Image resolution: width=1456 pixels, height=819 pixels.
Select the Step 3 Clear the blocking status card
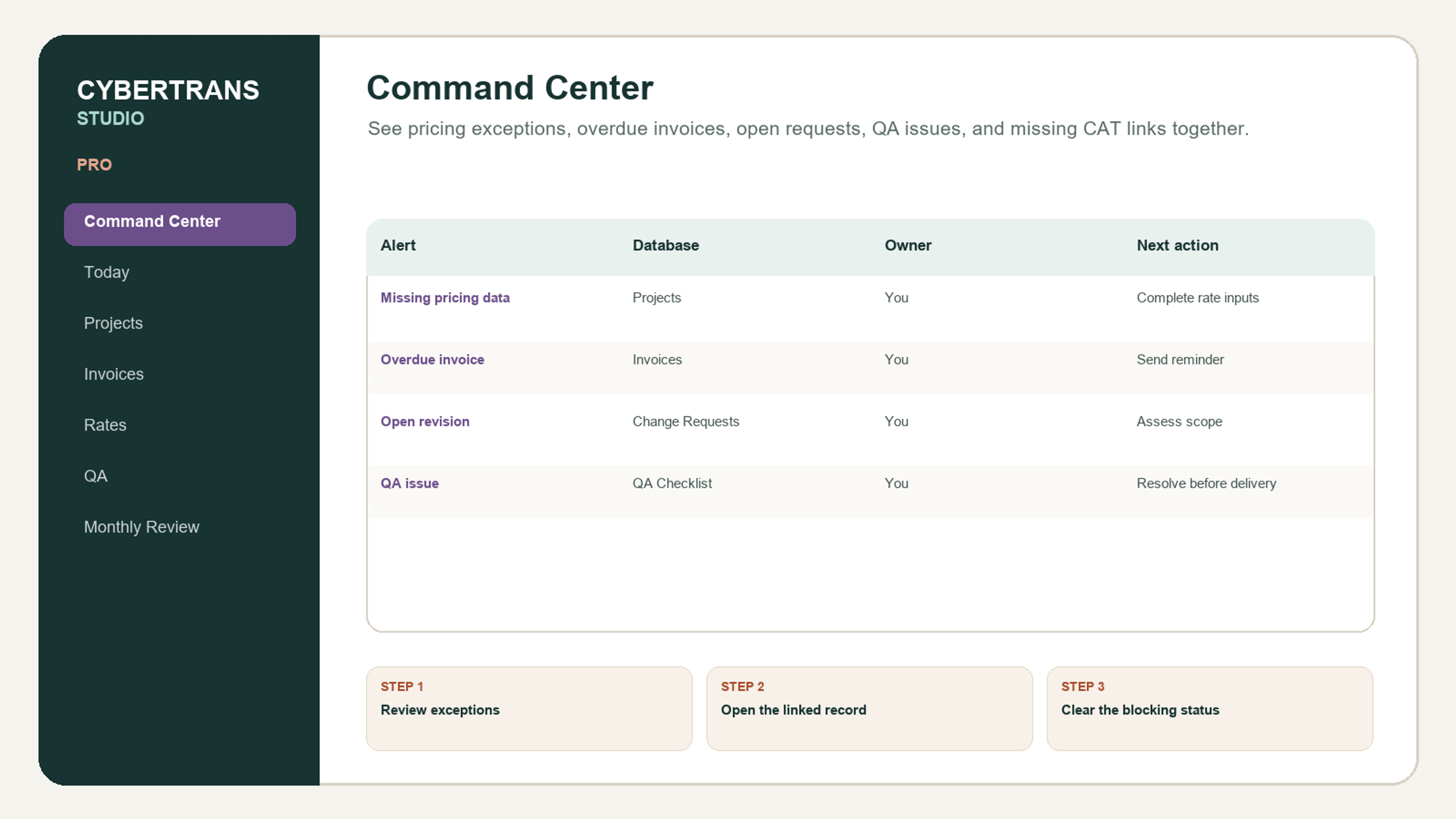(x=1210, y=709)
